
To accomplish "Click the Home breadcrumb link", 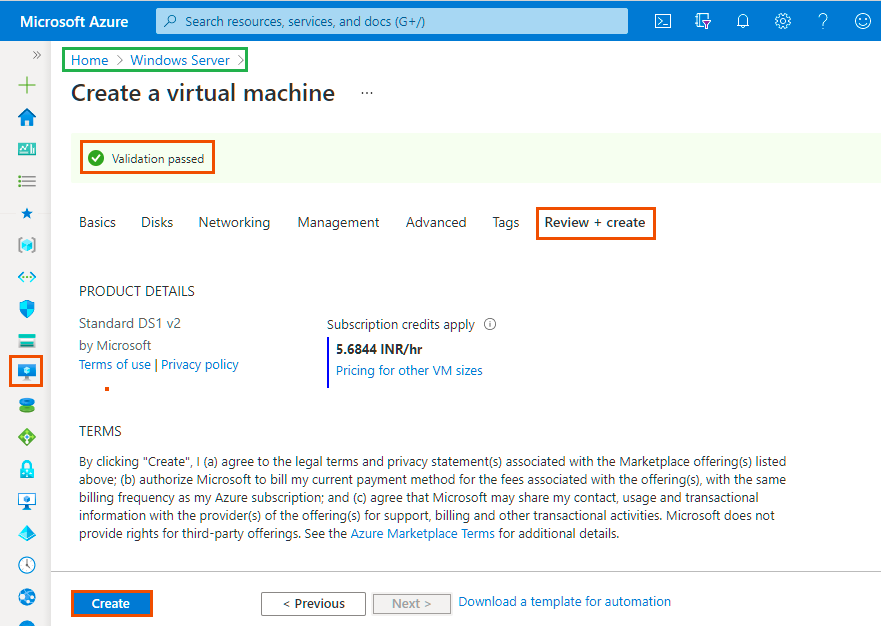I will point(89,60).
